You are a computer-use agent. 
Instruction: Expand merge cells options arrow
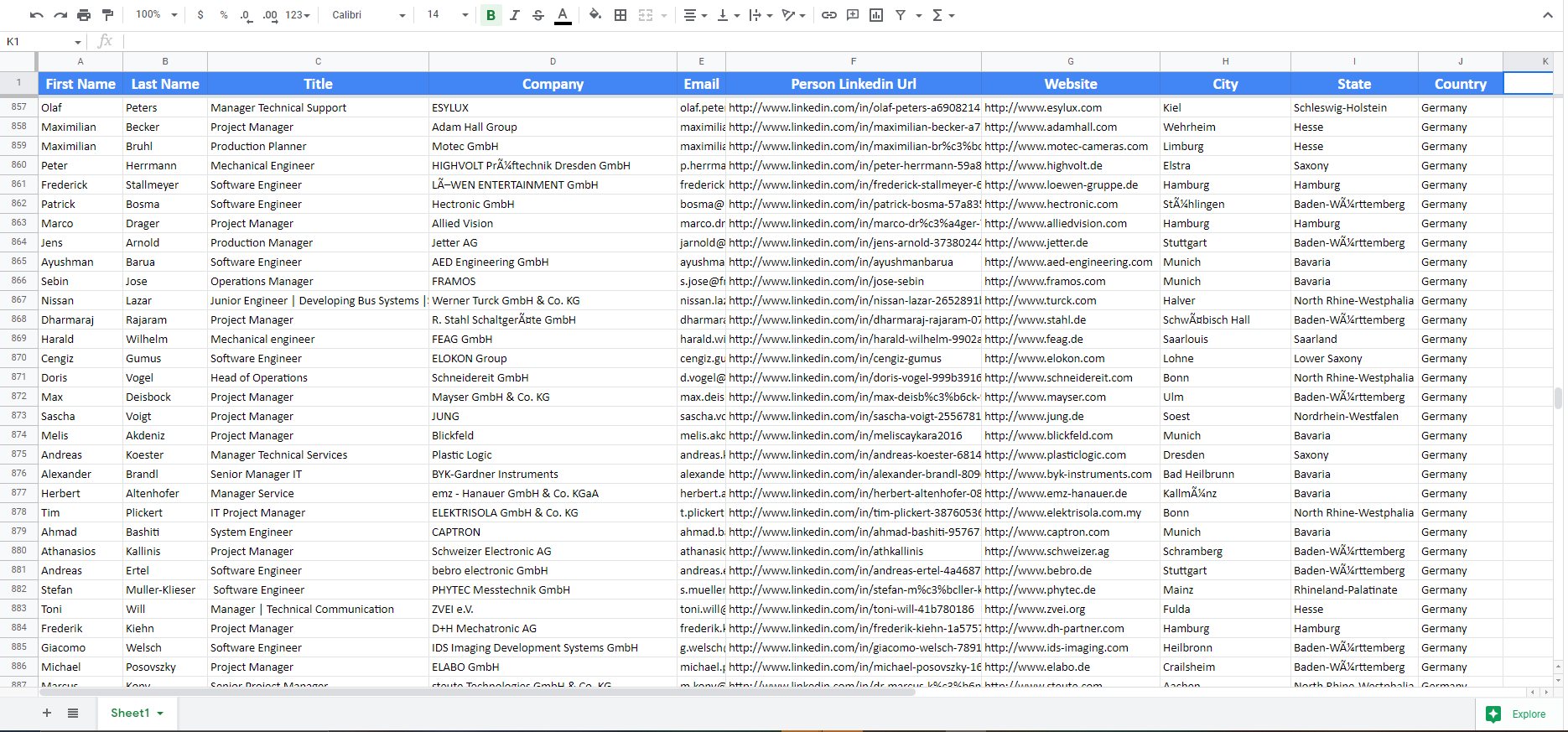[664, 15]
